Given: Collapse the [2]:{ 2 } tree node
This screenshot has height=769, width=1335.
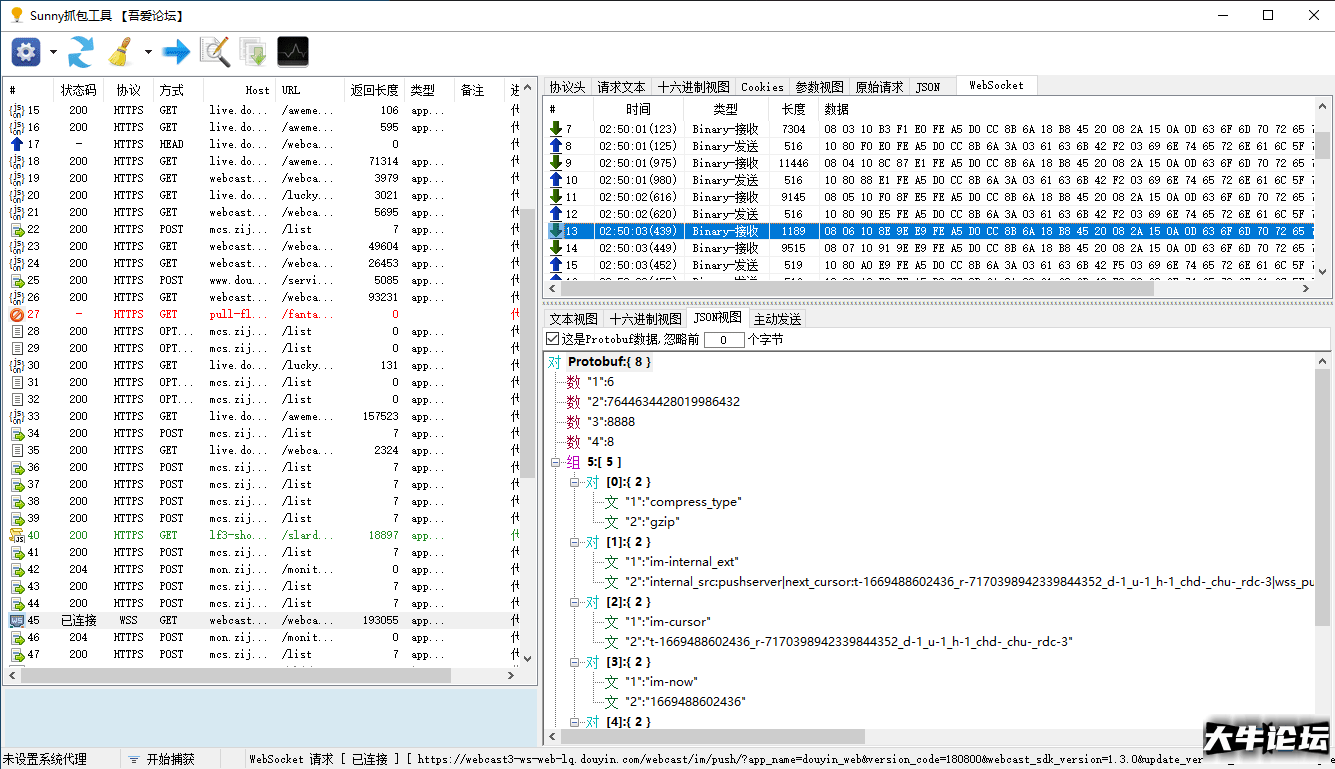Looking at the screenshot, I should click(575, 602).
